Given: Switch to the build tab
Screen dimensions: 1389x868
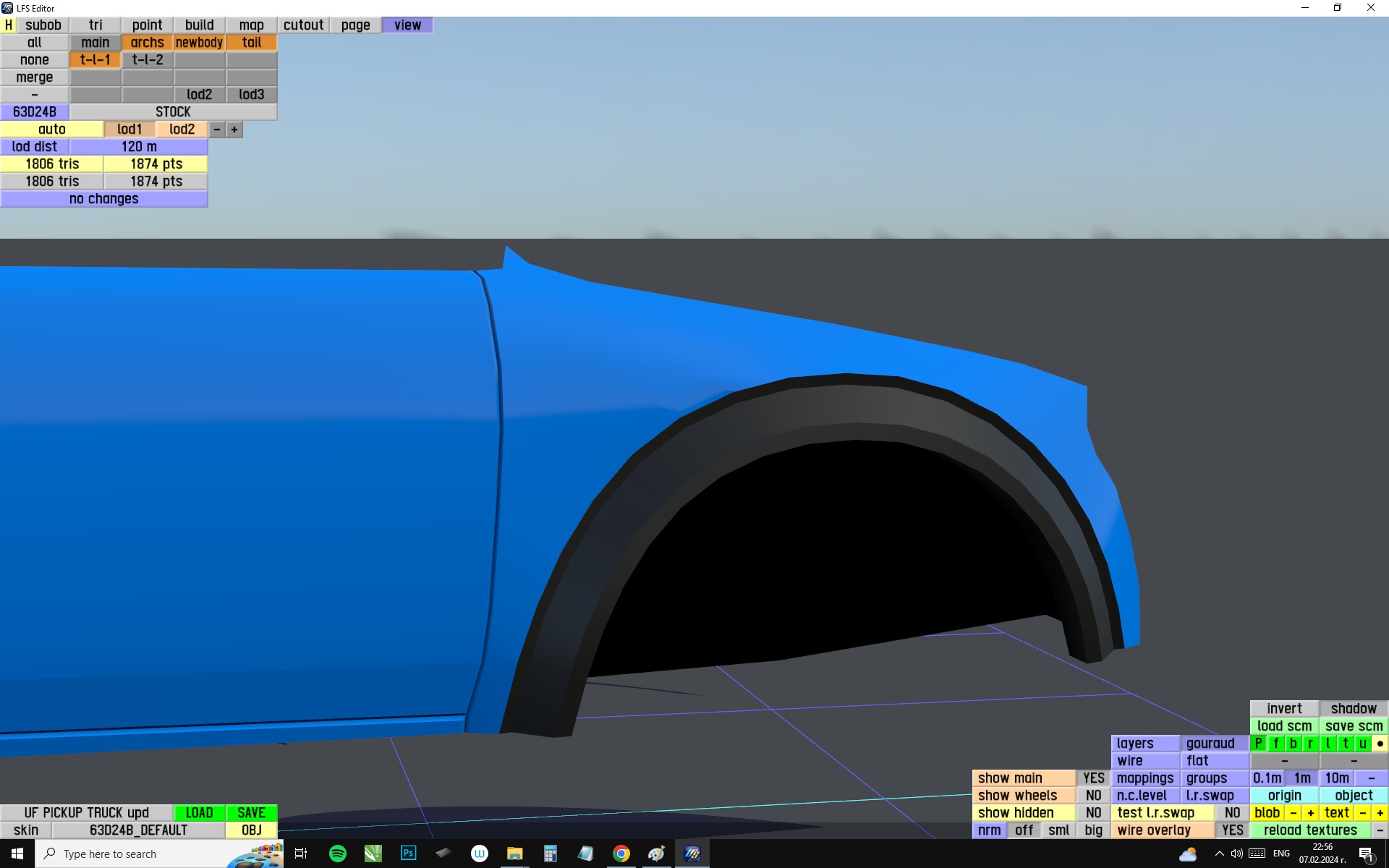Looking at the screenshot, I should [199, 25].
